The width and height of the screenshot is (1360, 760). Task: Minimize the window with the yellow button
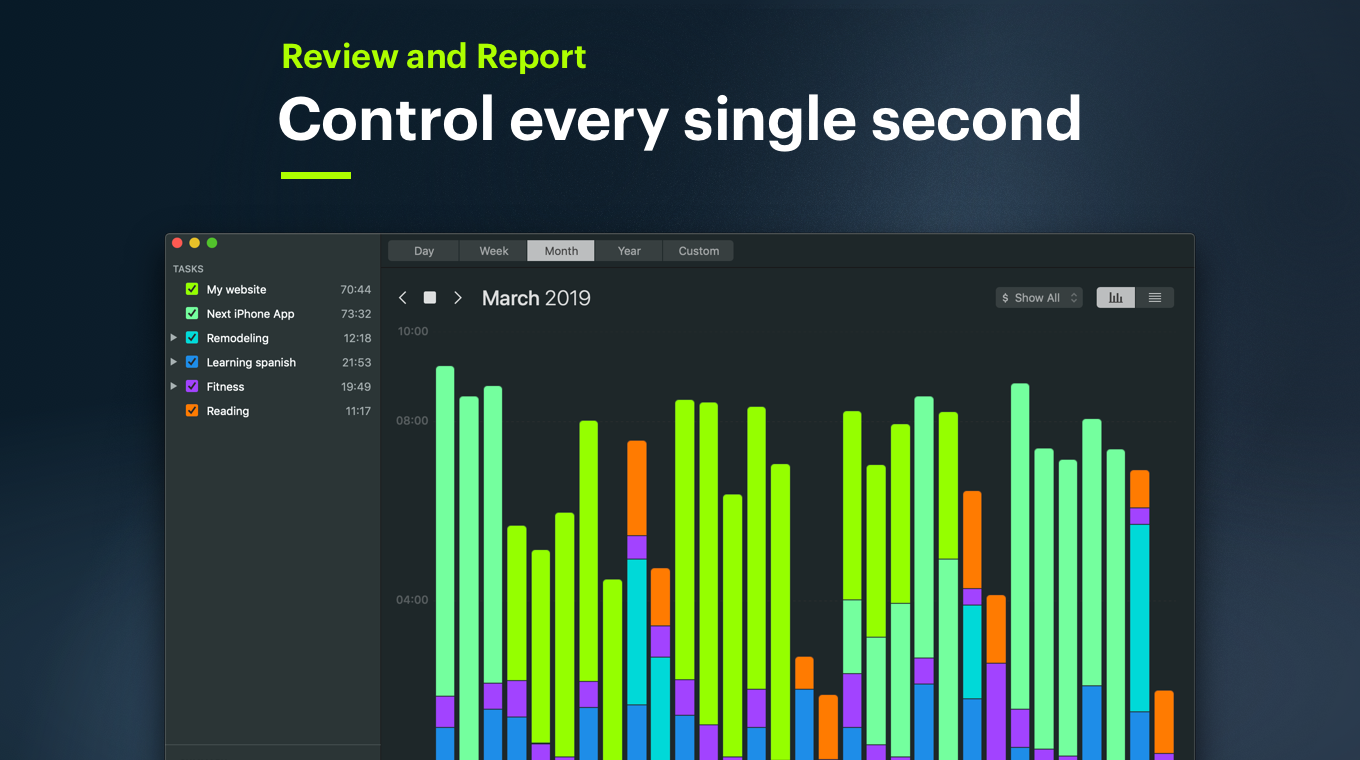[194, 243]
